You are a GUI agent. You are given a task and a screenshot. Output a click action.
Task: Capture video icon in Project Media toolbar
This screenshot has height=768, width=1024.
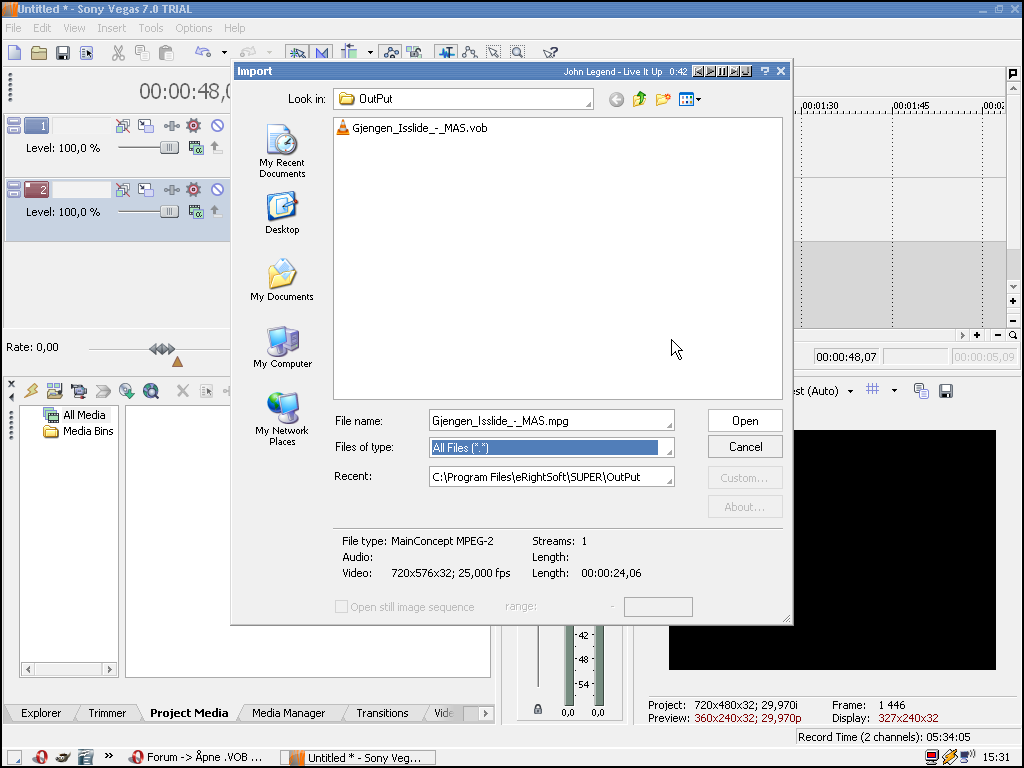pyautogui.click(x=79, y=391)
